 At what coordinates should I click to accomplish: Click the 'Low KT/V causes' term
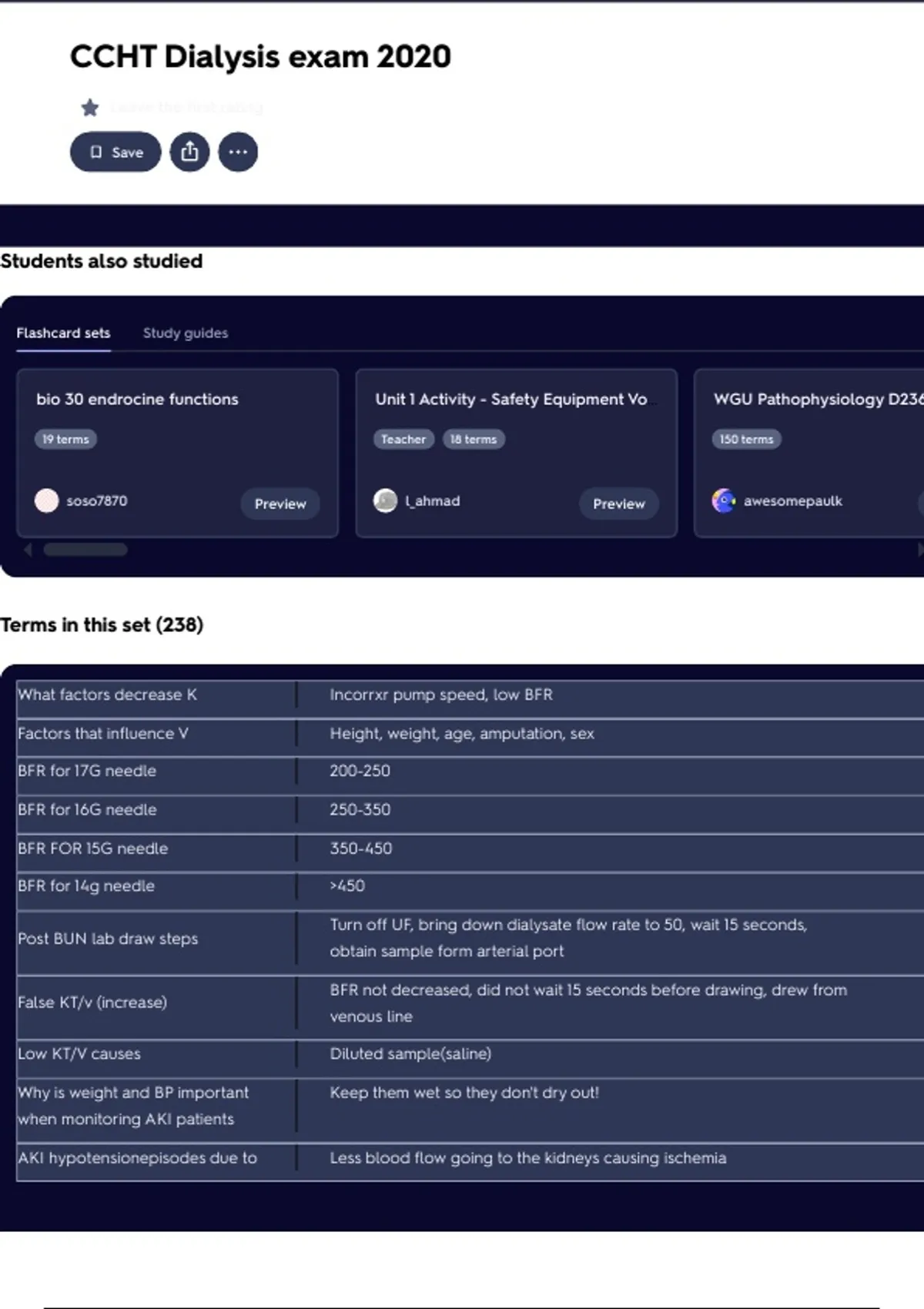point(79,1054)
